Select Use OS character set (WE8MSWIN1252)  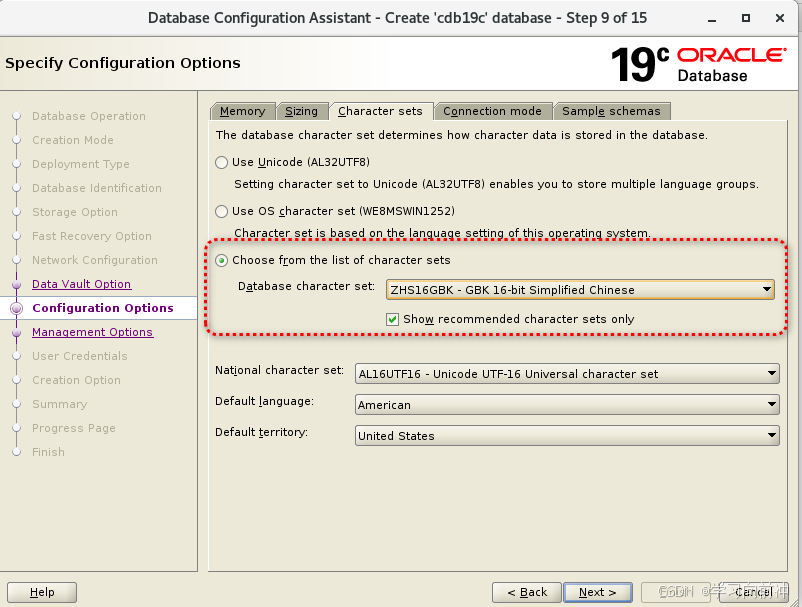click(221, 211)
